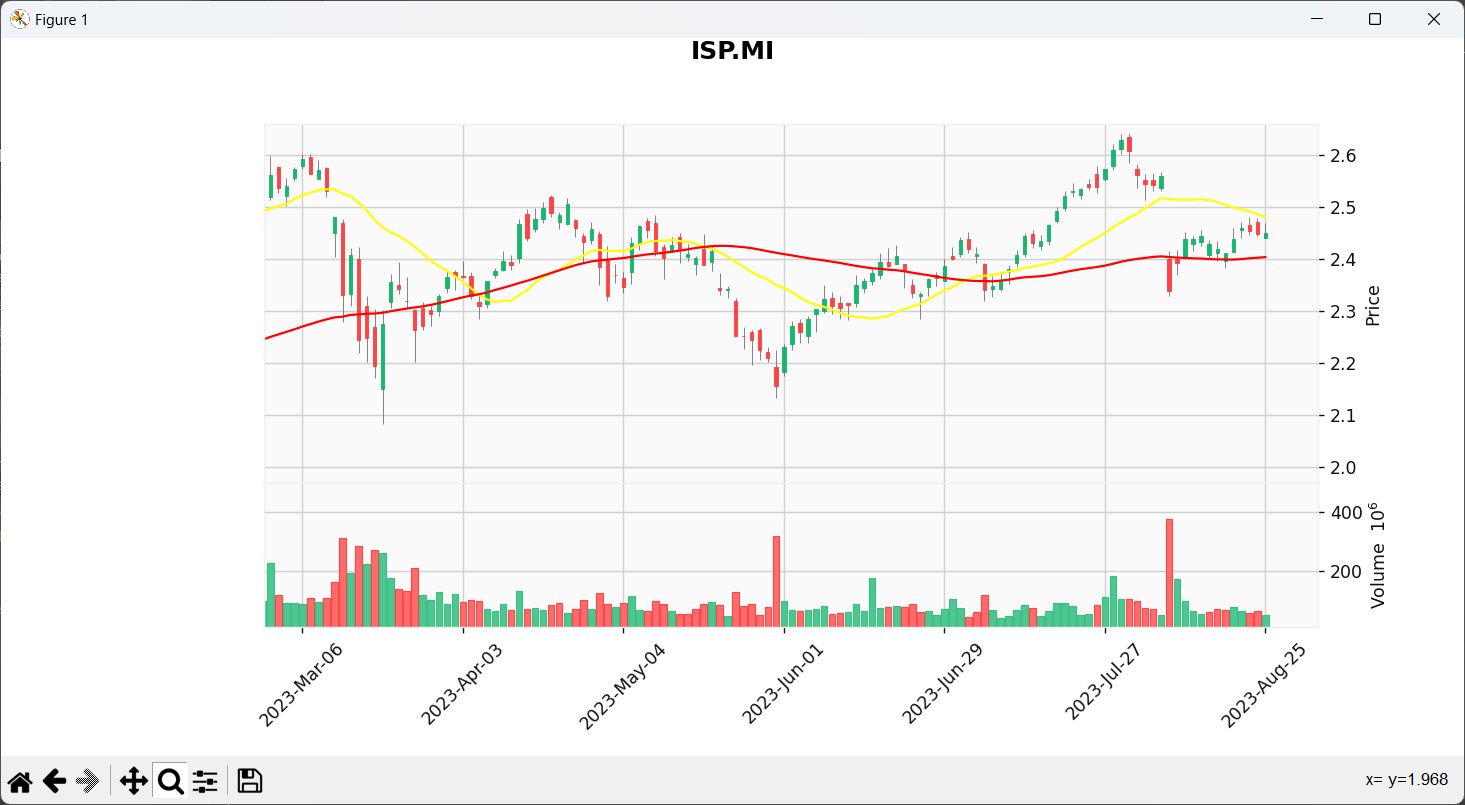Click the 2023-Jul-27 date label
Image resolution: width=1465 pixels, height=805 pixels.
[1104, 684]
